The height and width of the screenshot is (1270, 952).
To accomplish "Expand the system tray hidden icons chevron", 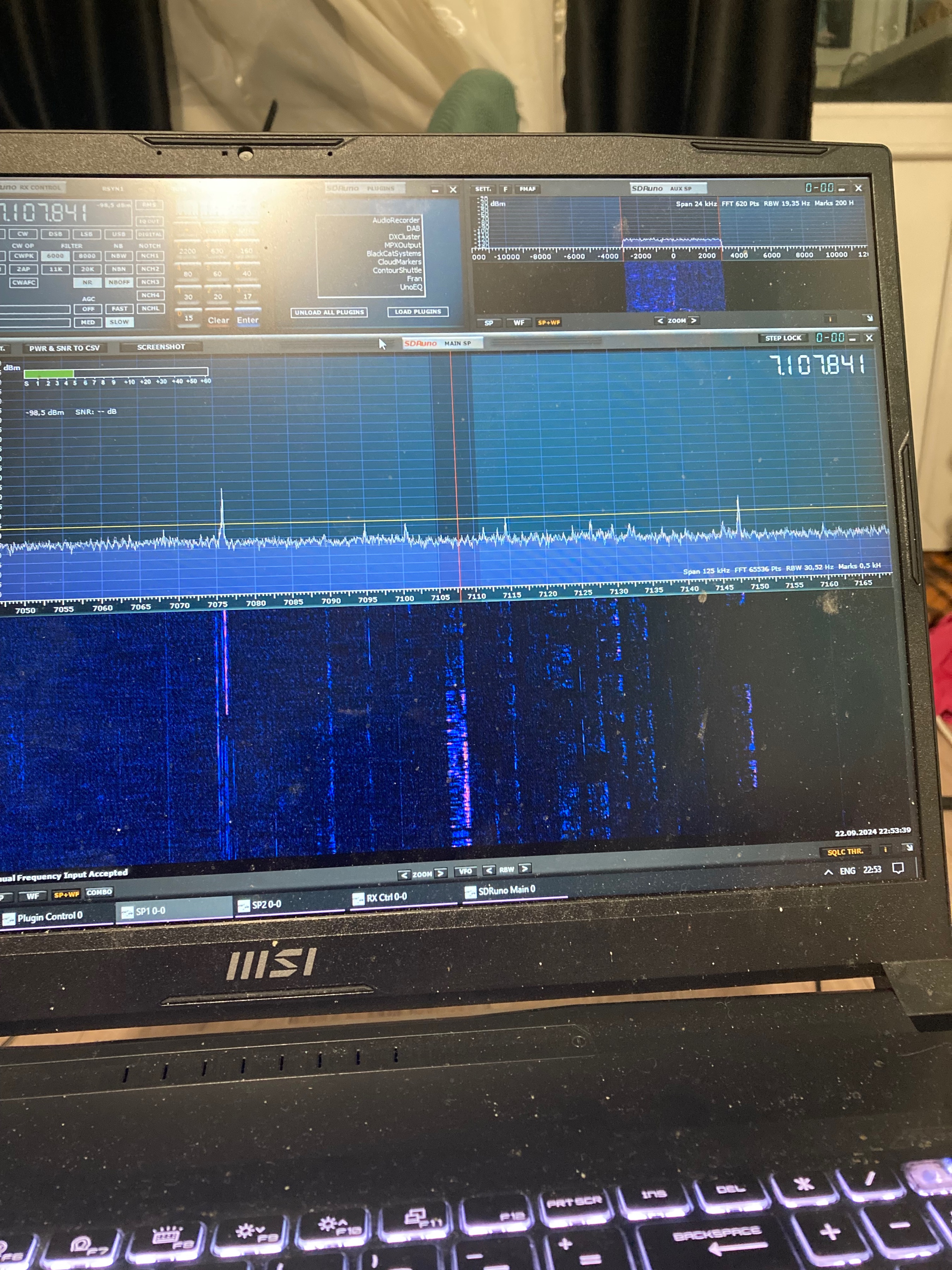I will pos(828,872).
